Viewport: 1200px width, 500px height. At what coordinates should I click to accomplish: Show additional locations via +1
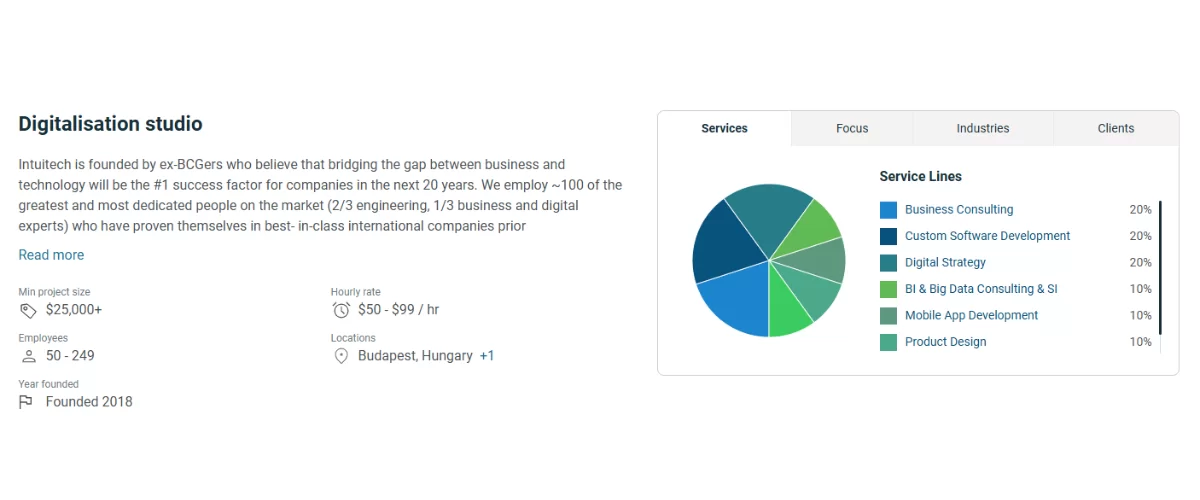click(487, 356)
